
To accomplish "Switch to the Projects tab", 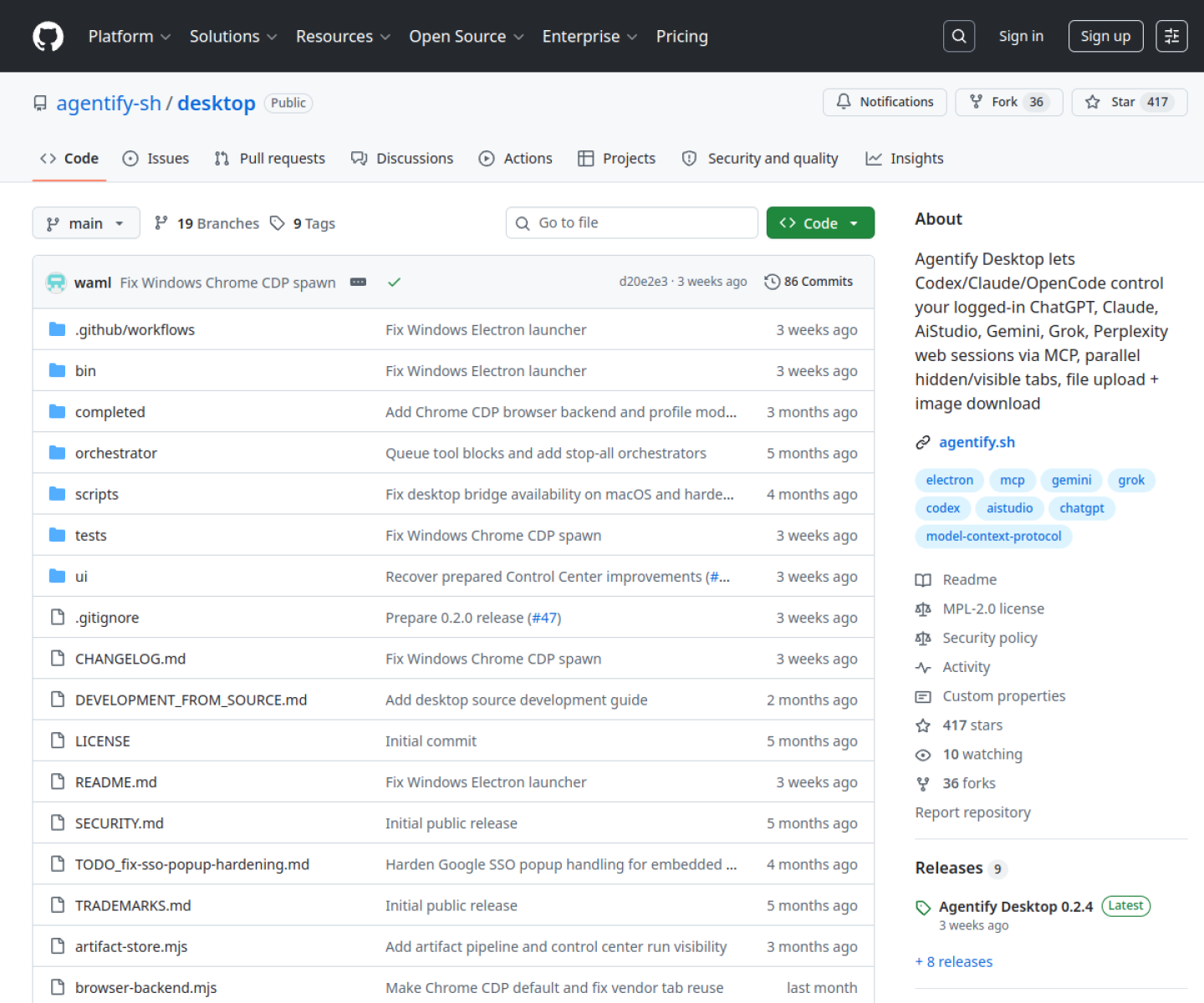I will click(x=617, y=159).
